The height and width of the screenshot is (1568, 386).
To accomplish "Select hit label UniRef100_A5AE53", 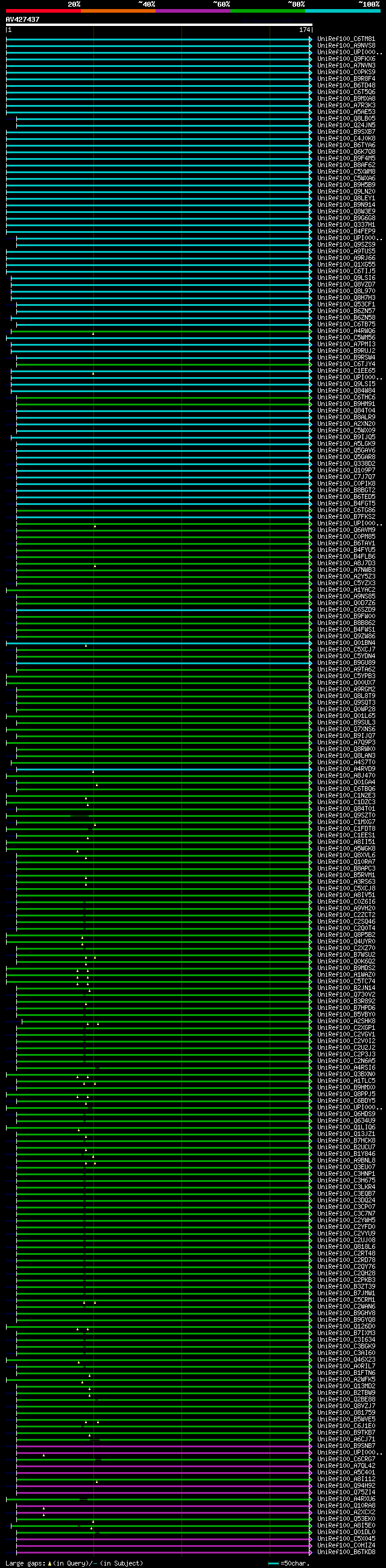I will (x=346, y=112).
